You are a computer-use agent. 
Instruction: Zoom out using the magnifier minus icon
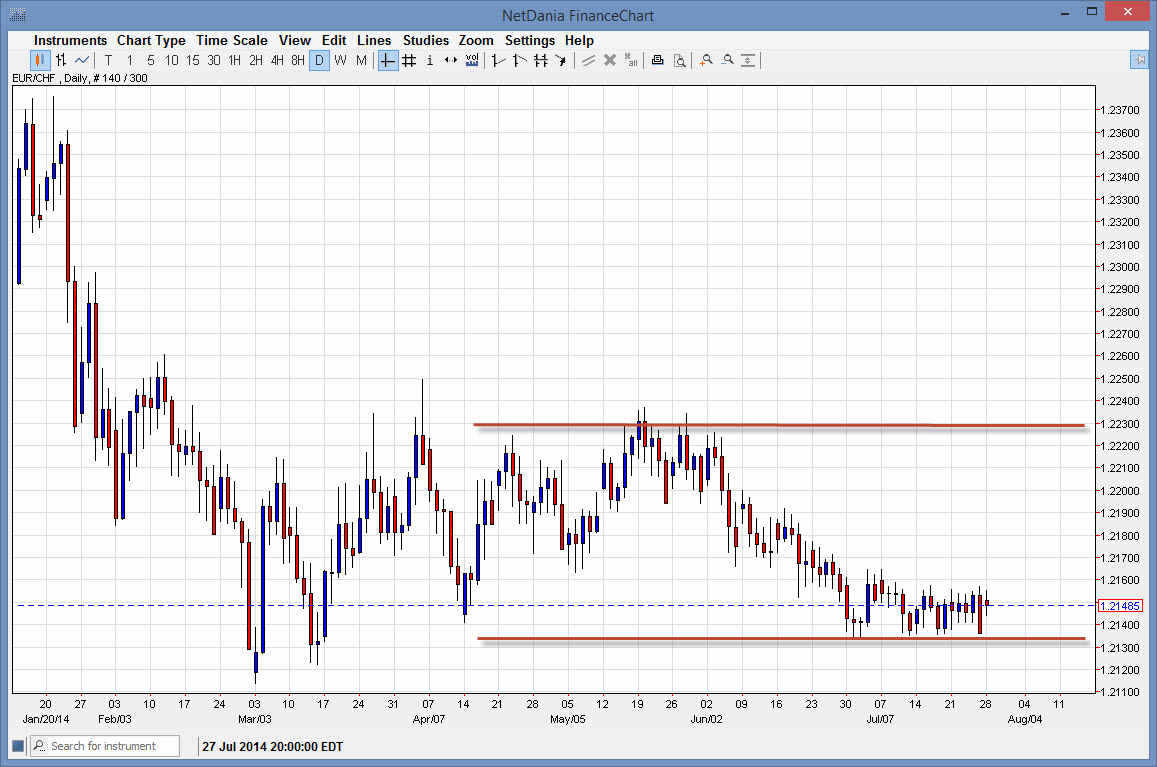(727, 60)
